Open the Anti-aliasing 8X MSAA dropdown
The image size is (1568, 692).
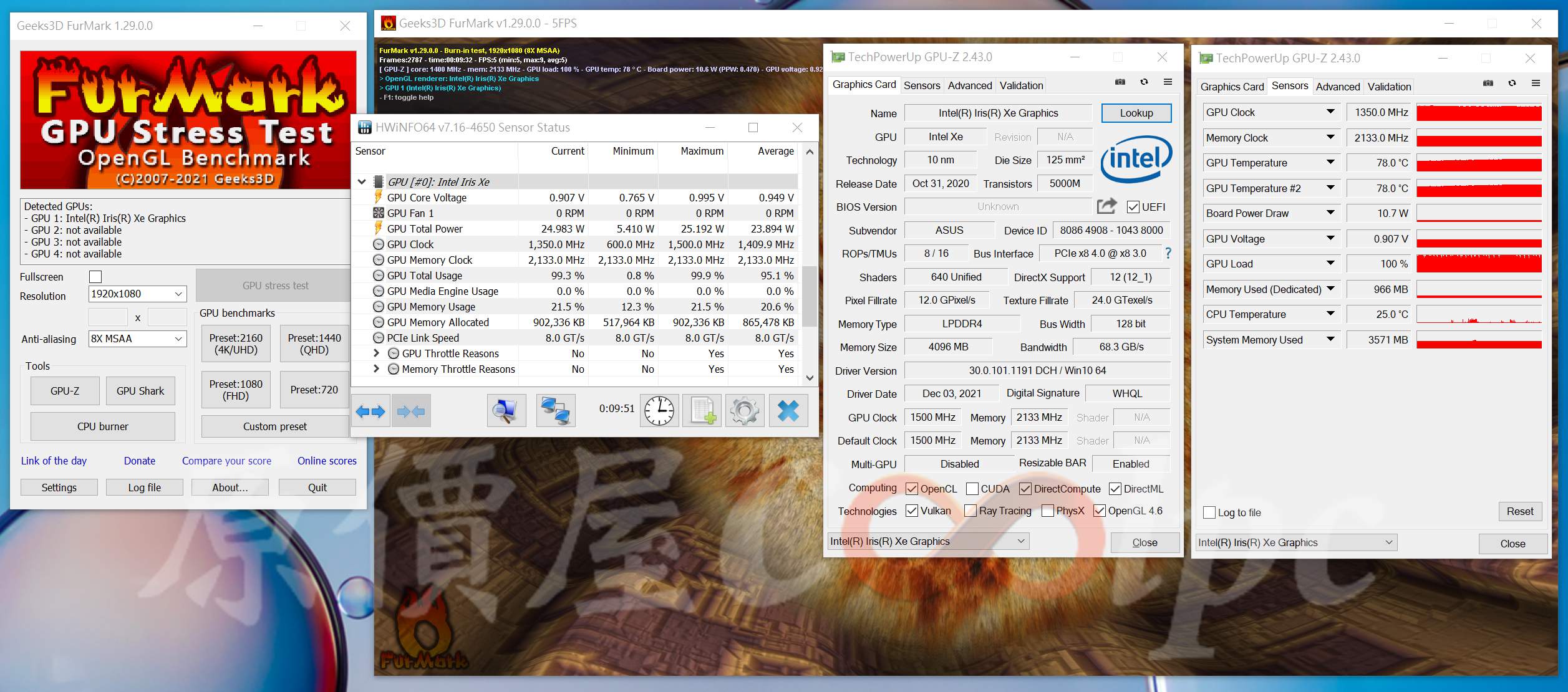pos(138,339)
